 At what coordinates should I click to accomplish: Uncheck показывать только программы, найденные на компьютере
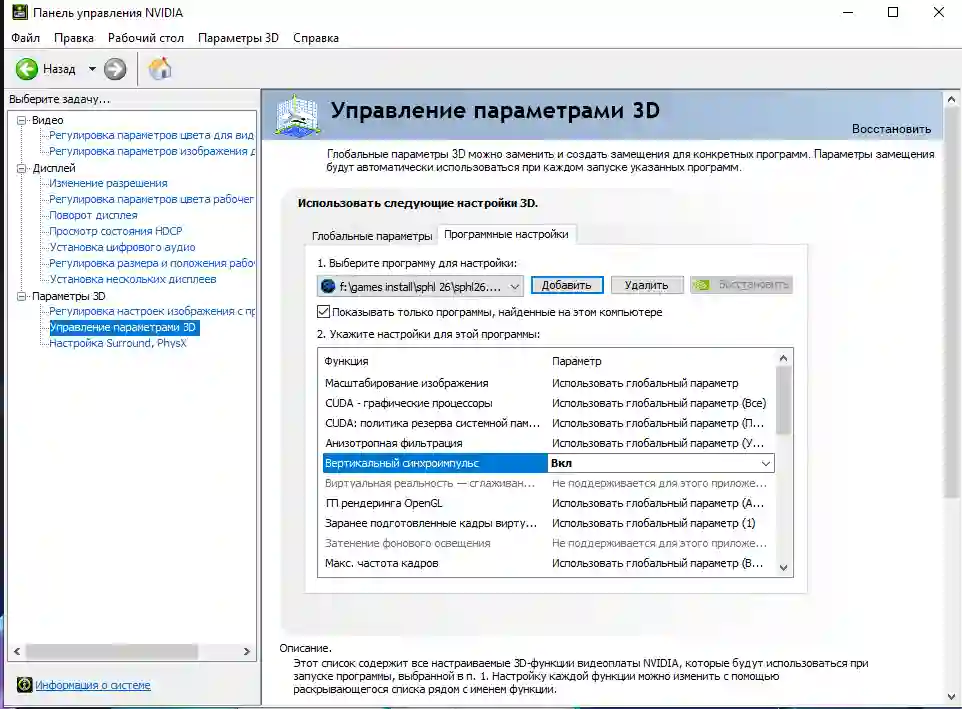(x=324, y=311)
